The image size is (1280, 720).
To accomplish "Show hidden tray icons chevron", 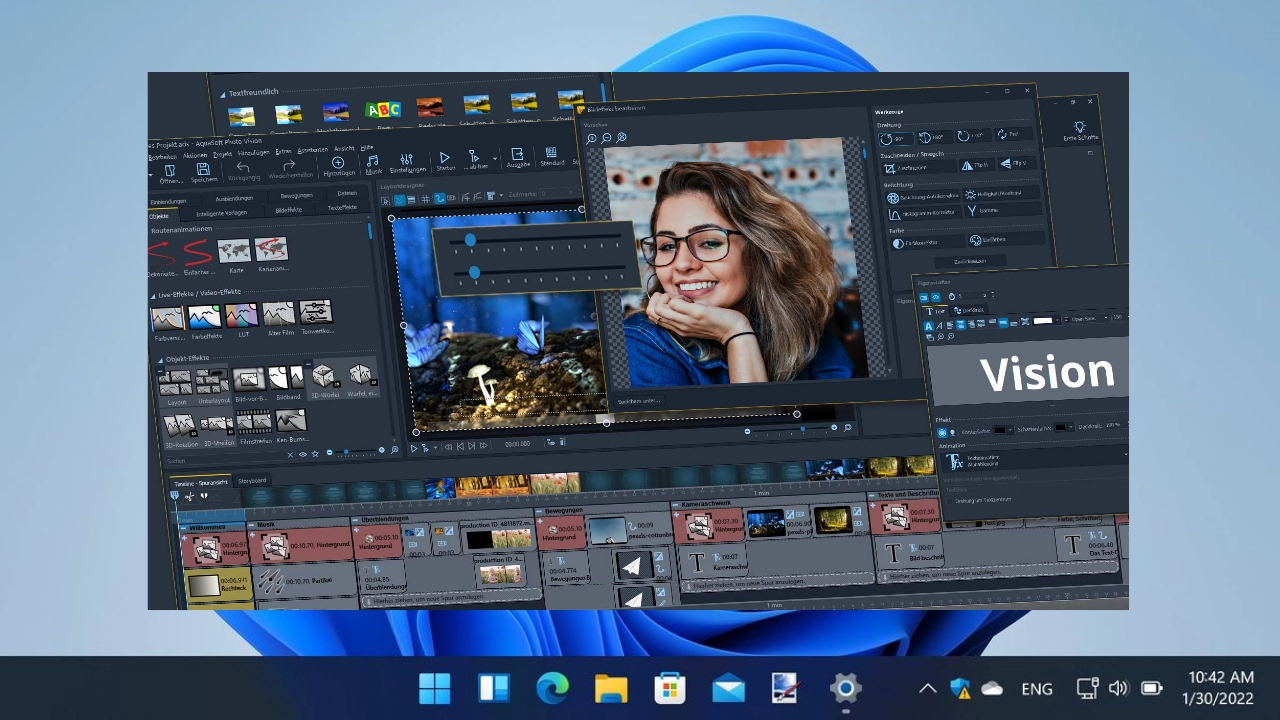I will pyautogui.click(x=927, y=688).
